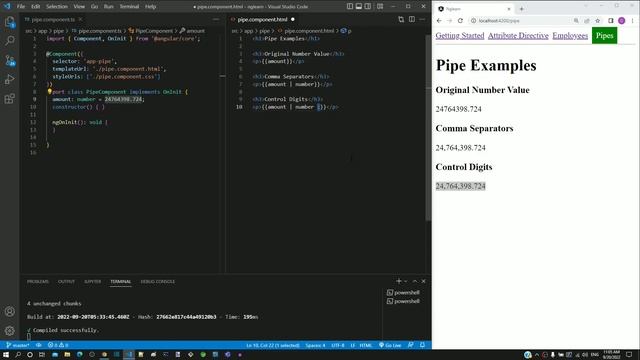Click the feedback icon in status bar

click(x=411, y=345)
